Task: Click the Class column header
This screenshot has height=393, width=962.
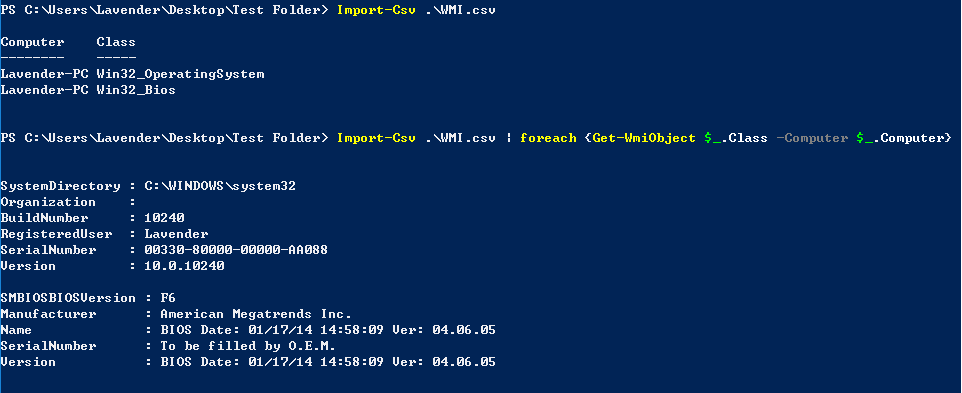Action: pyautogui.click(x=116, y=42)
